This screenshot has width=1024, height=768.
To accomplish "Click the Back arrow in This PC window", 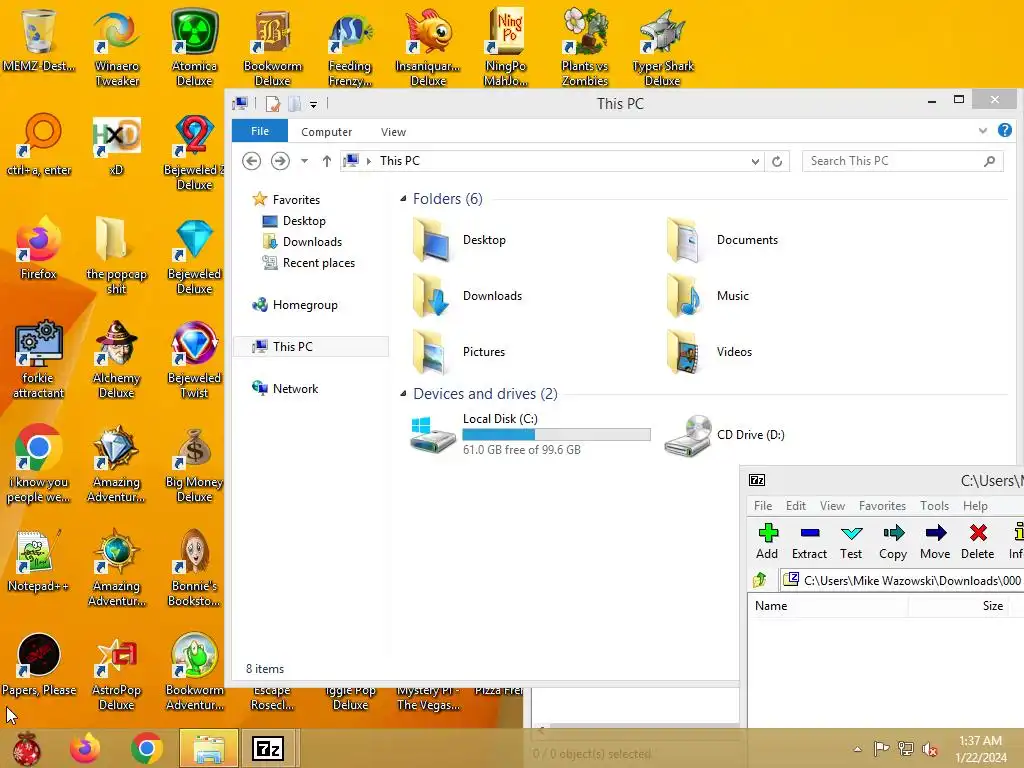I will point(251,161).
